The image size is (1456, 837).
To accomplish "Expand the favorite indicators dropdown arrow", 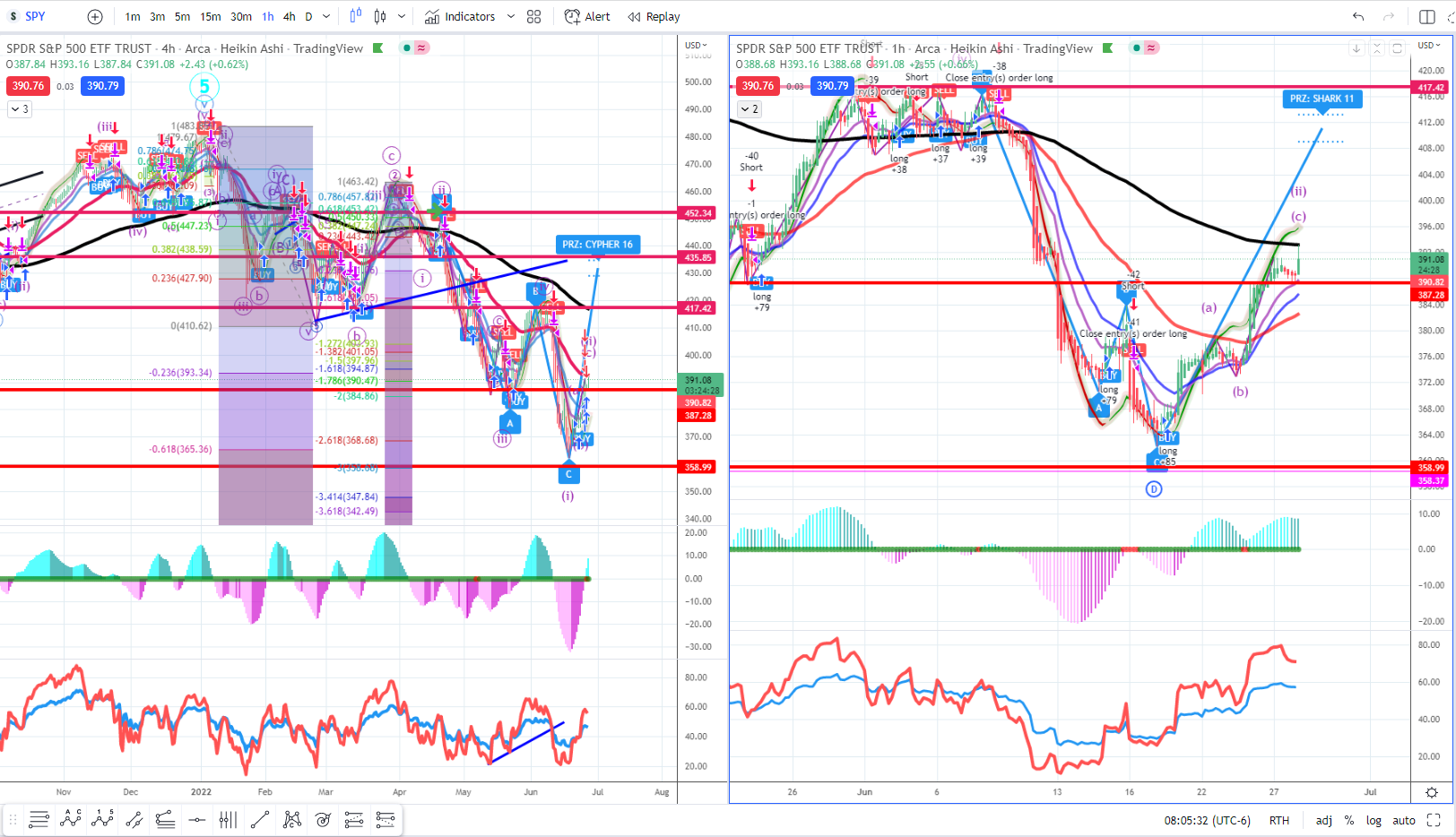I will tap(510, 16).
